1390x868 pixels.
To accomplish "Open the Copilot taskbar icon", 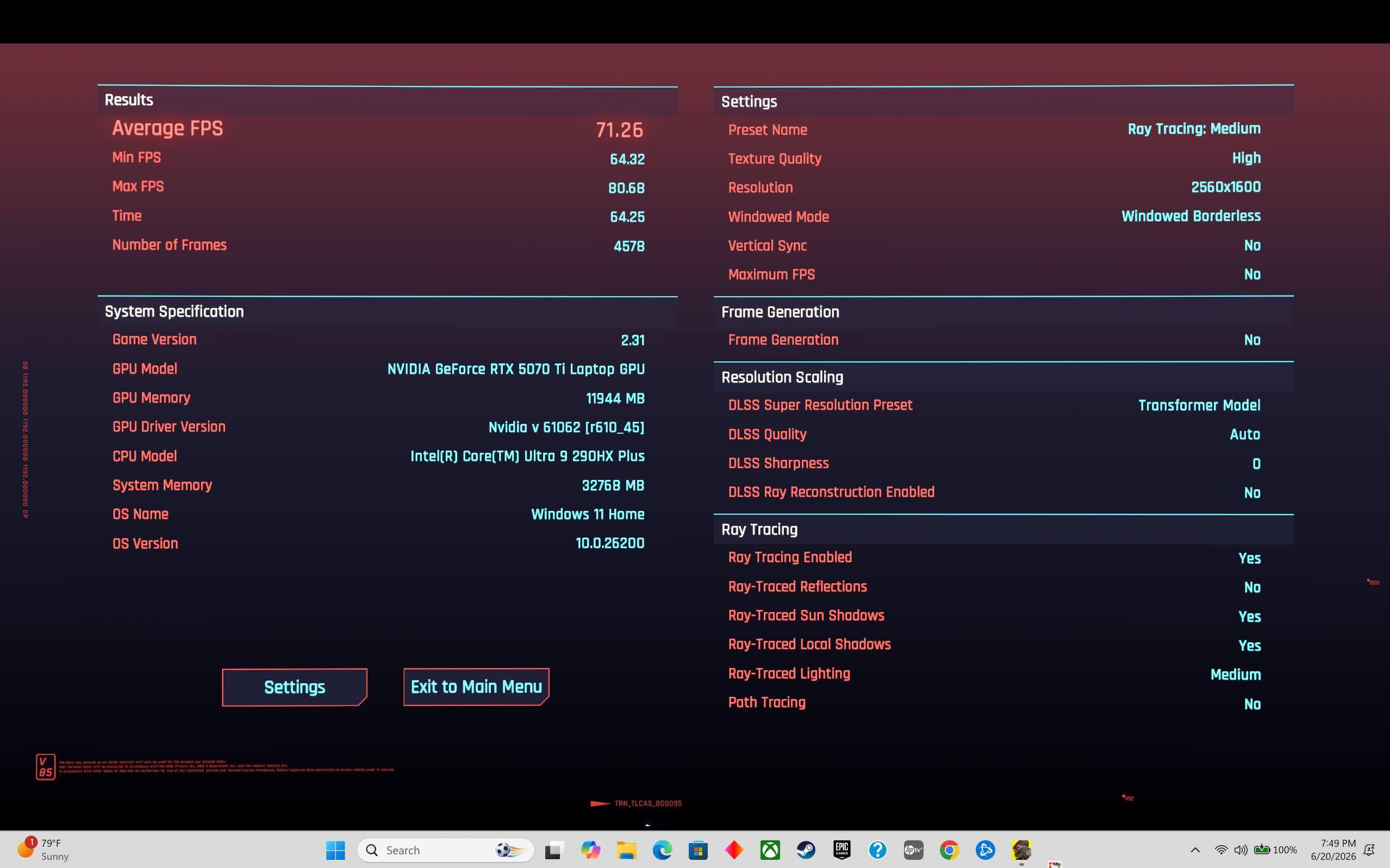I will pos(590,850).
